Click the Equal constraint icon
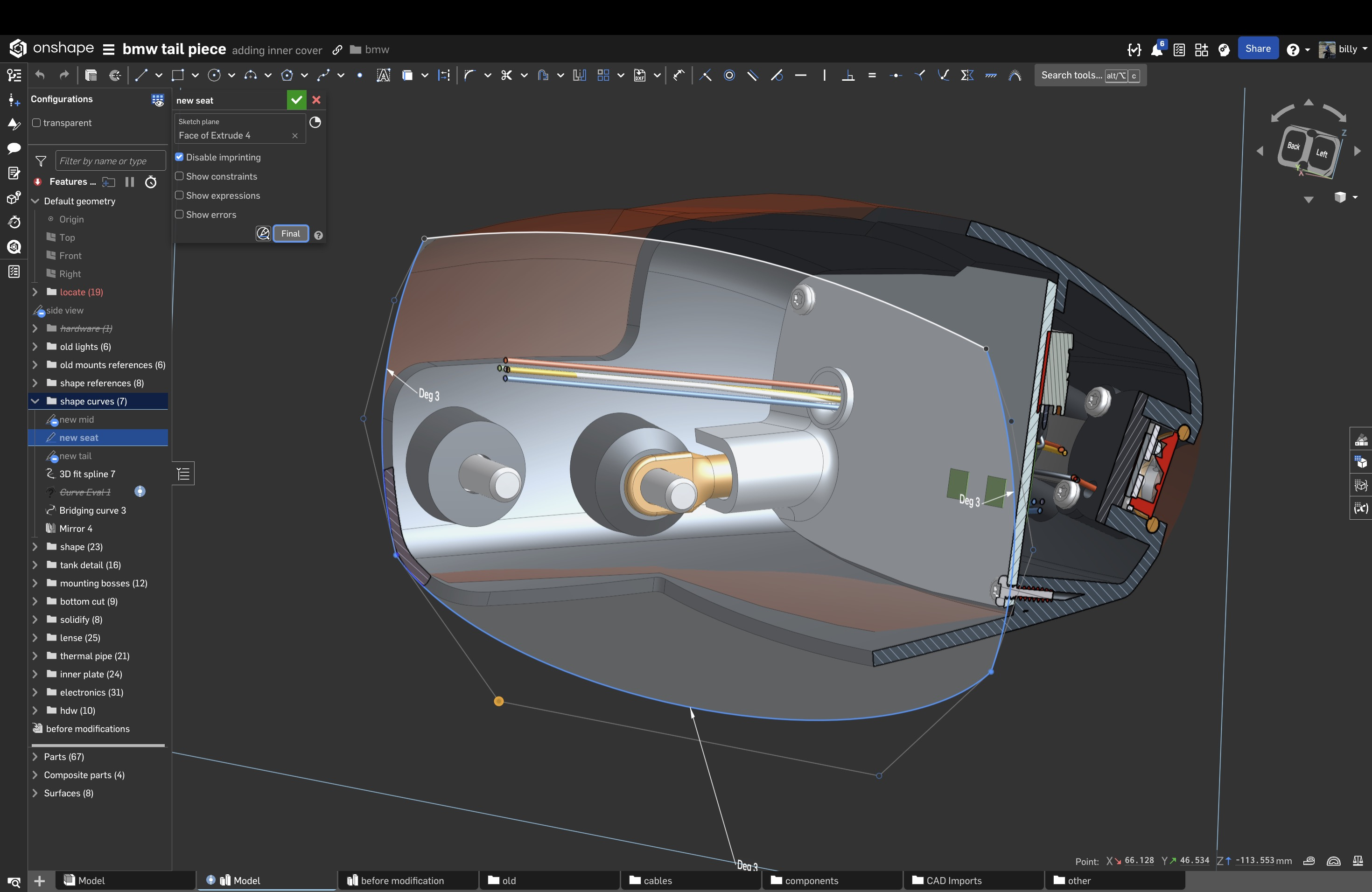The image size is (1372, 892). (872, 76)
